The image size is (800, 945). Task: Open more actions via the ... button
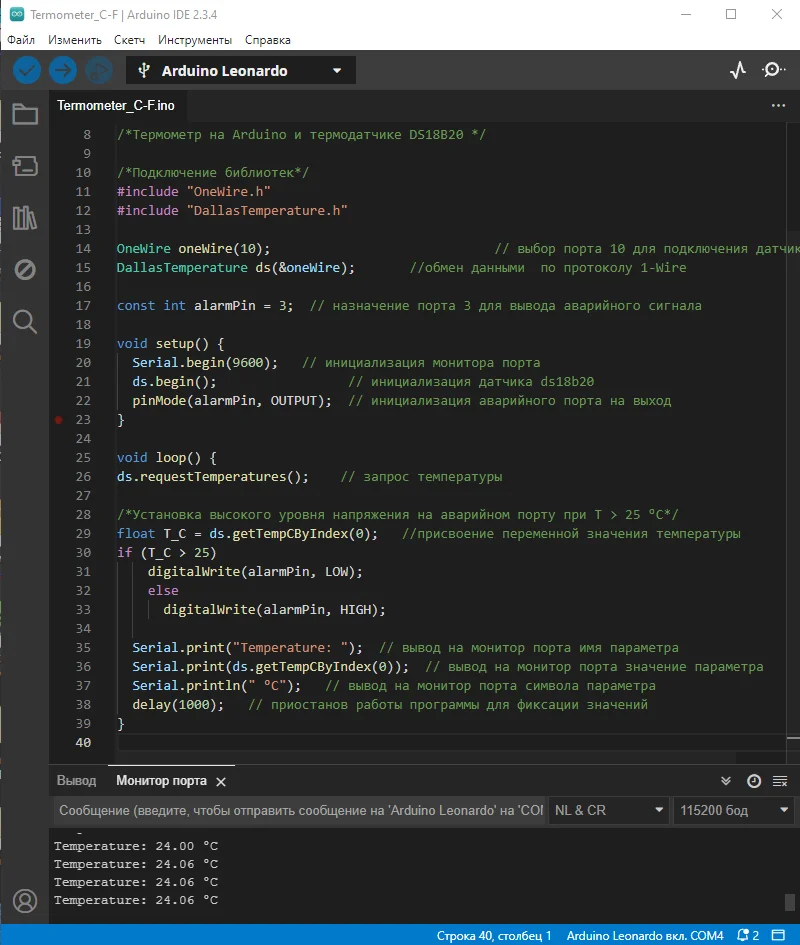pyautogui.click(x=778, y=104)
